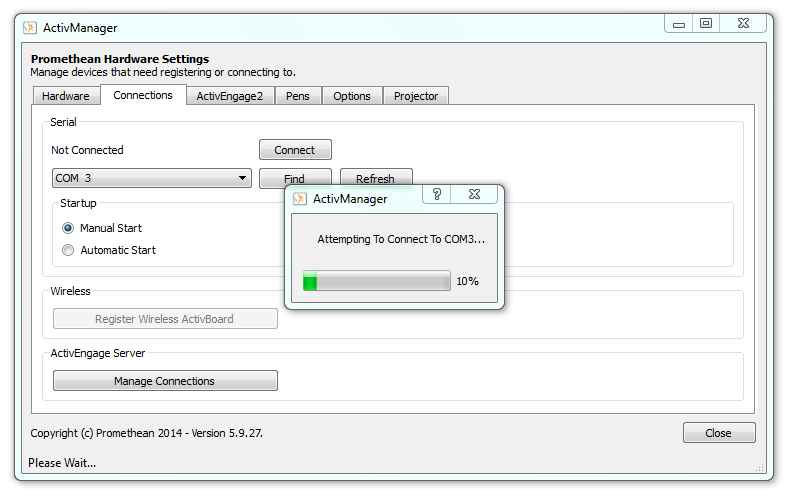790x497 pixels.
Task: Click the ActivManager icon in main title bar
Action: 30,28
